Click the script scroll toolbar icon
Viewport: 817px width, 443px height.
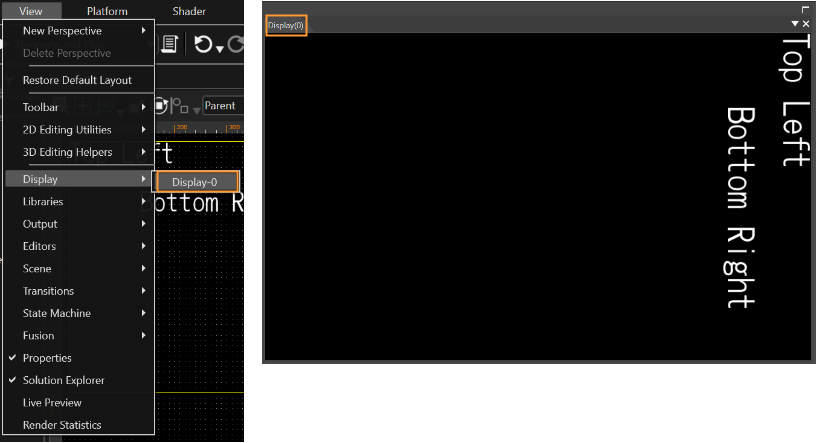tap(169, 44)
